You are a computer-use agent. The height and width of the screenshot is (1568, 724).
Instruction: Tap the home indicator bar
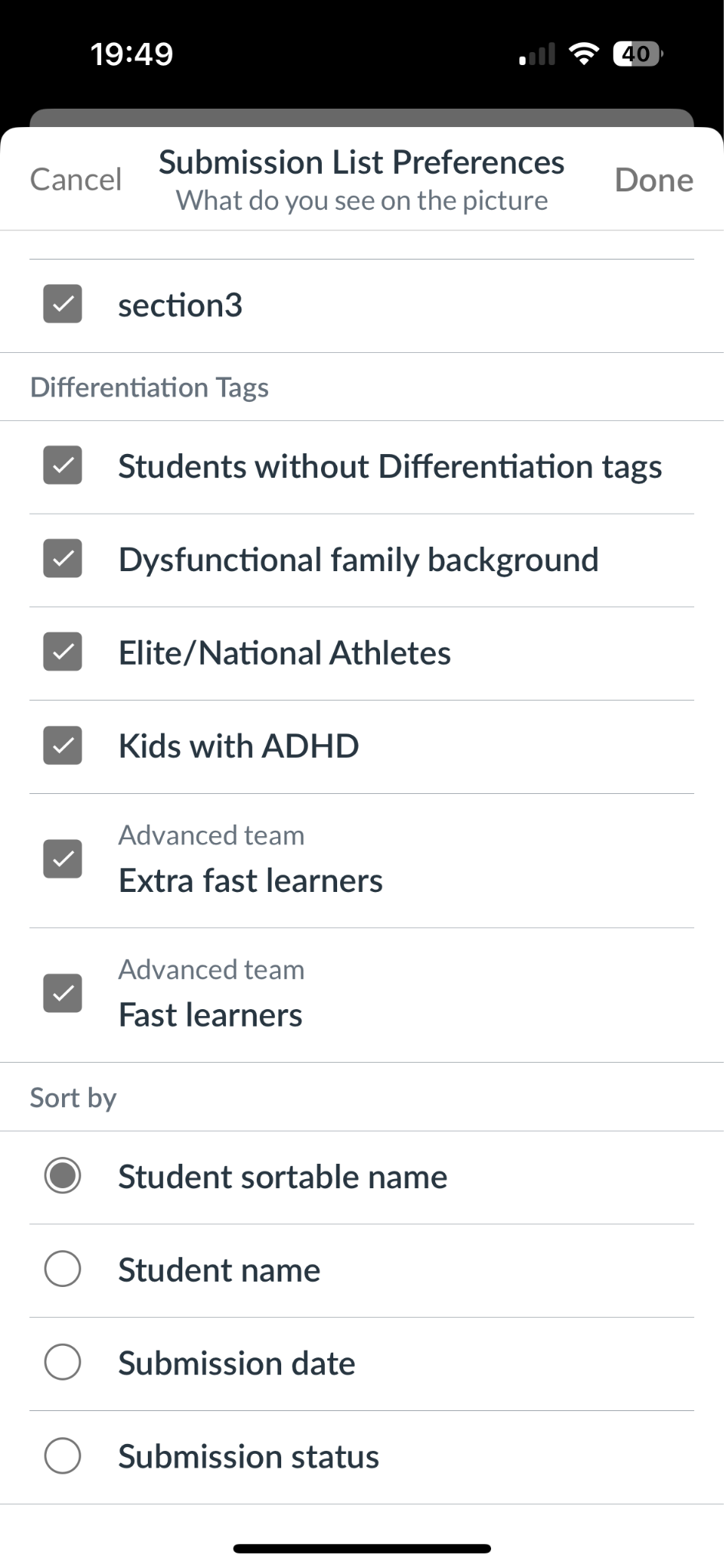tap(362, 1548)
